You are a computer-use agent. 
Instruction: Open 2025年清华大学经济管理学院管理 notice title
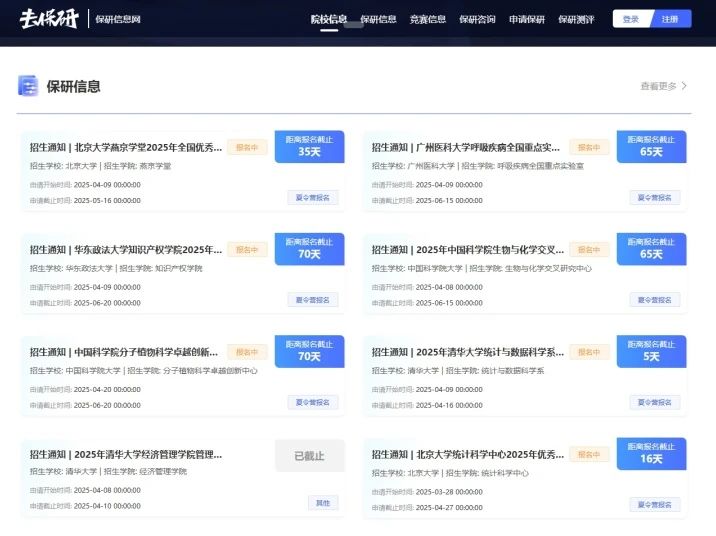pos(126,454)
